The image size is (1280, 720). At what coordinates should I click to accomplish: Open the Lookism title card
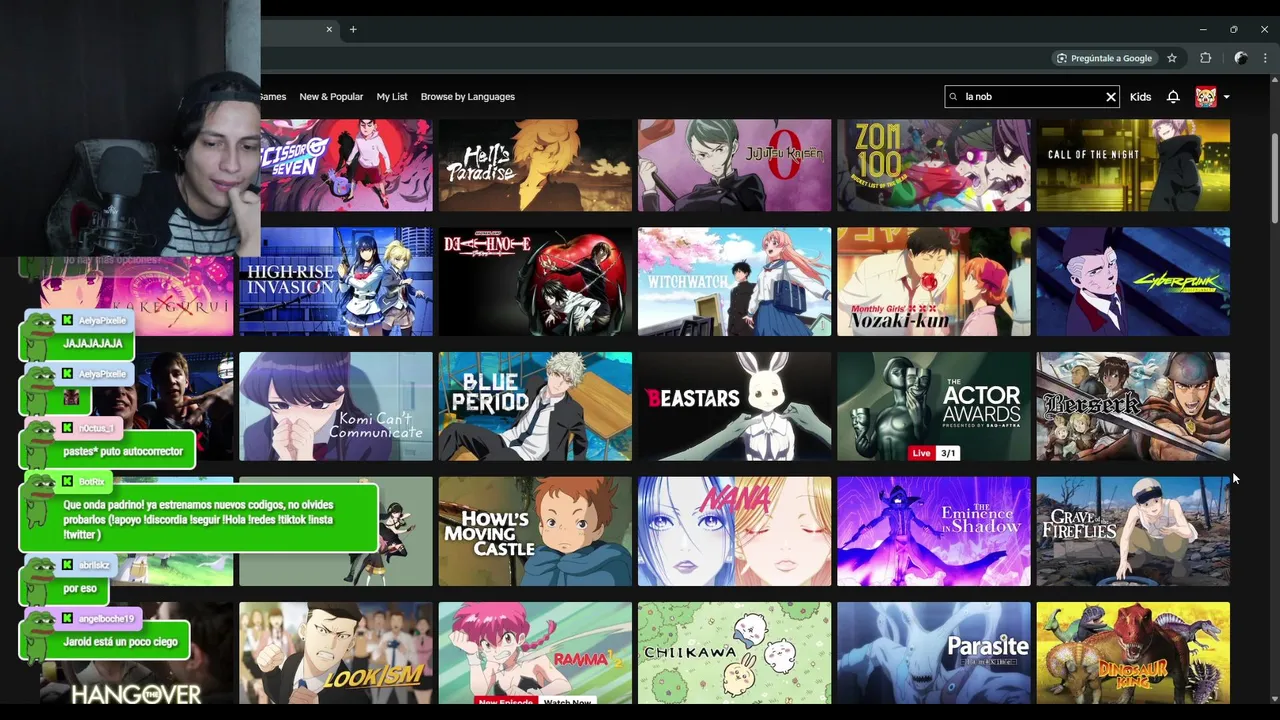(x=336, y=652)
